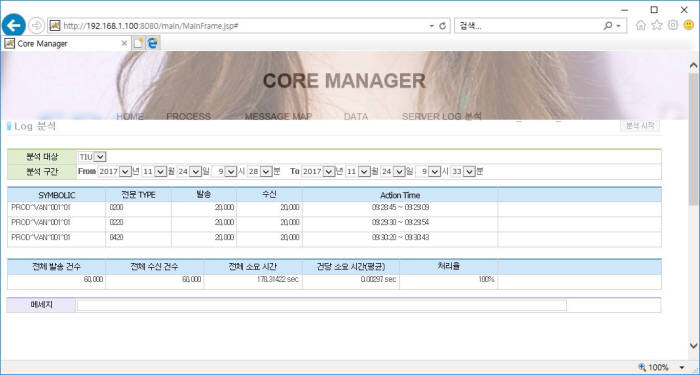Click the site icon in address bar
This screenshot has width=700, height=375.
coord(55,26)
